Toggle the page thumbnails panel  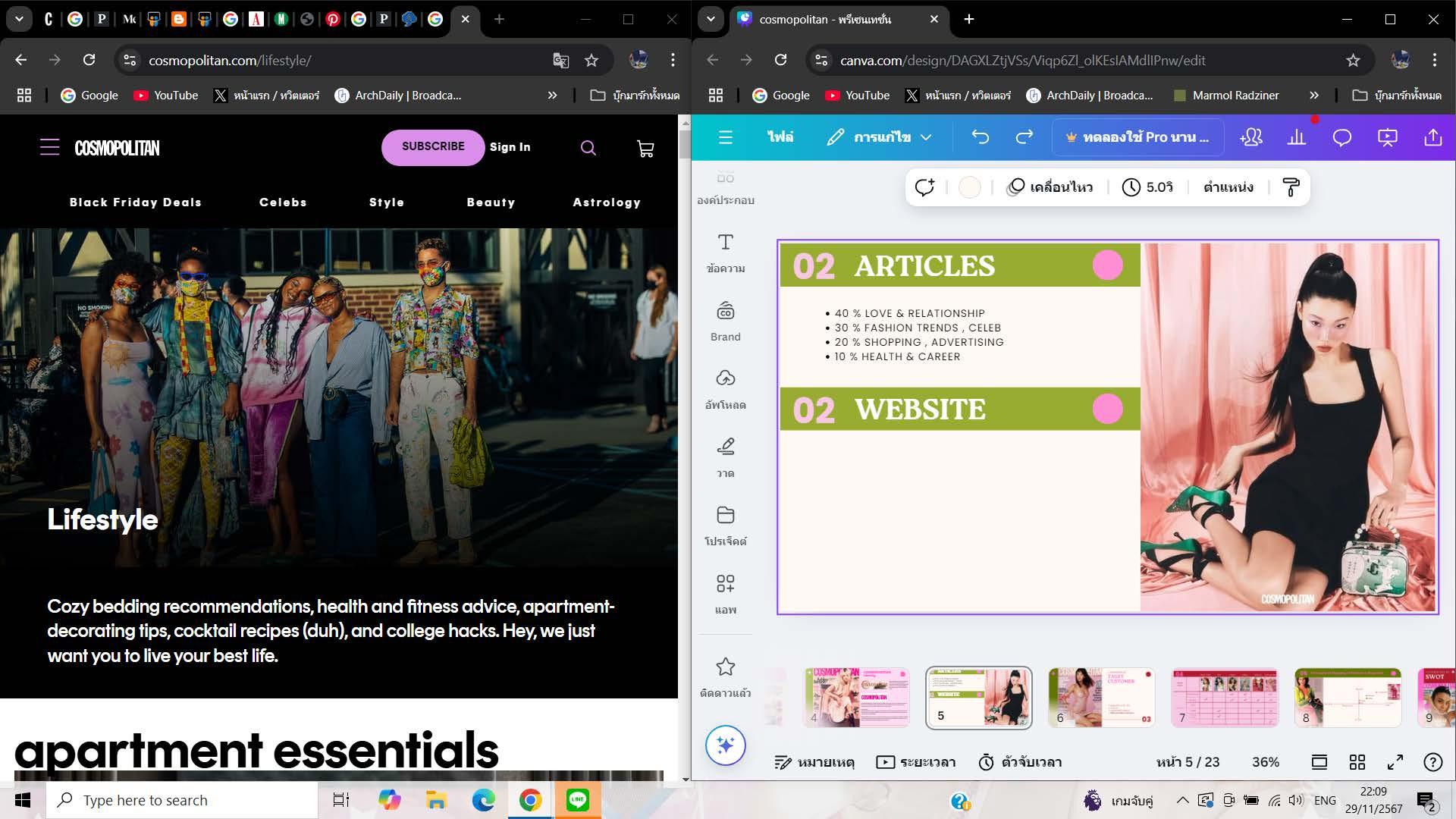[1319, 762]
